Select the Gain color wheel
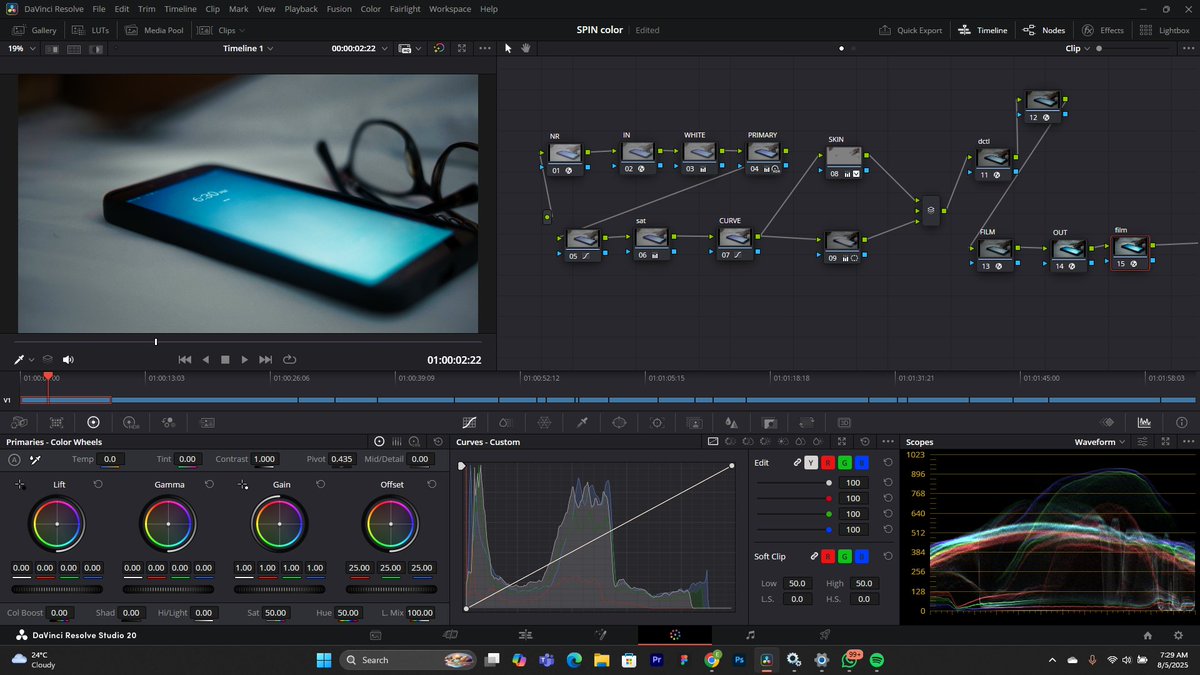 click(281, 522)
